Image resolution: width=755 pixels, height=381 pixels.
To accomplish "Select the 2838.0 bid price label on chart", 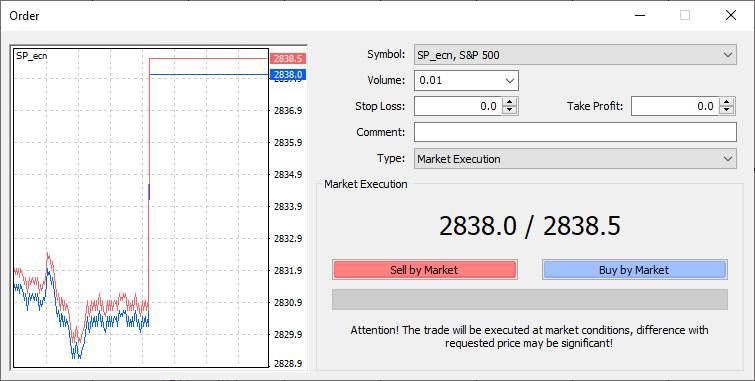I will 288,75.
